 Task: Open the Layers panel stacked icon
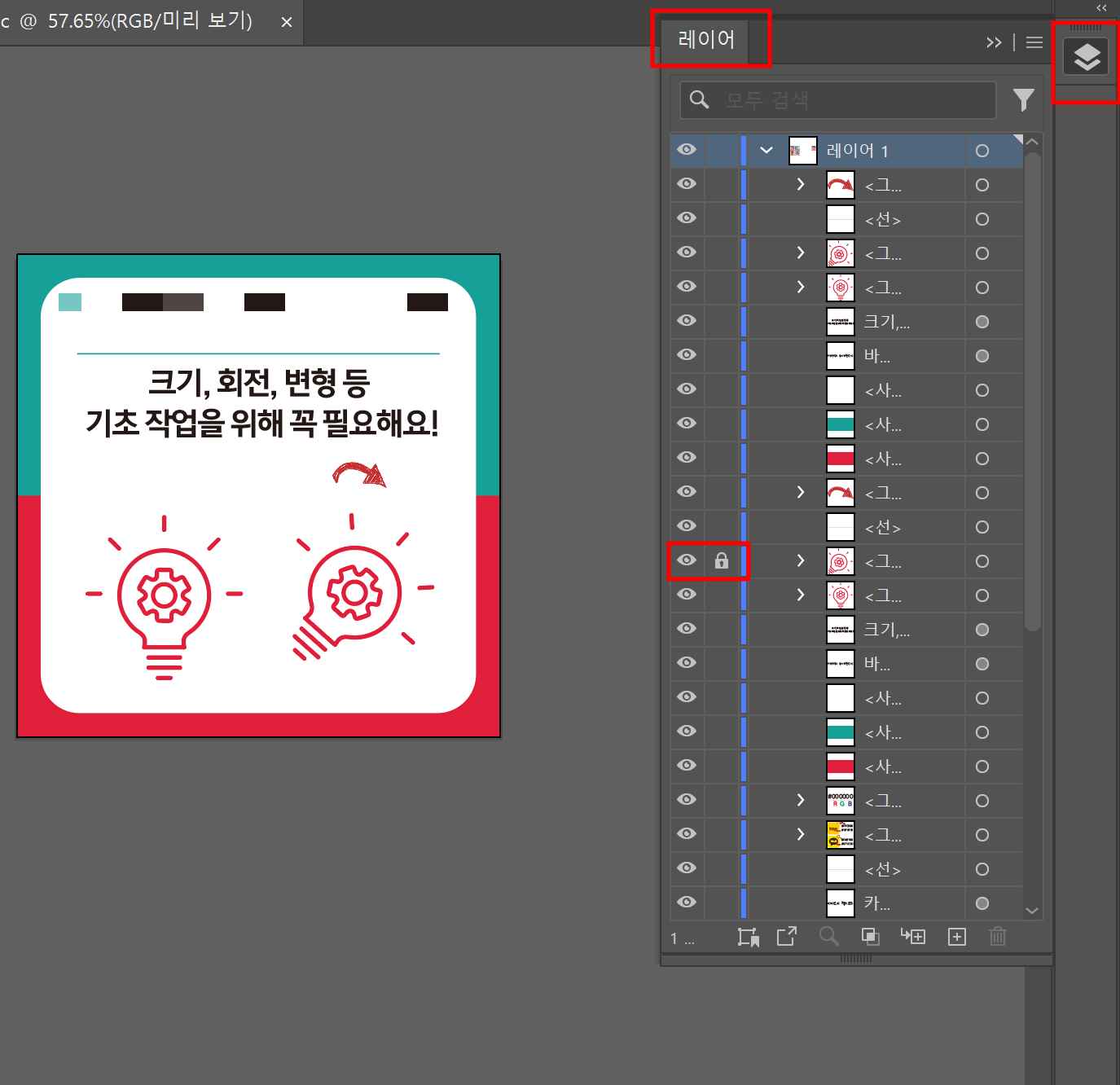coord(1086,55)
